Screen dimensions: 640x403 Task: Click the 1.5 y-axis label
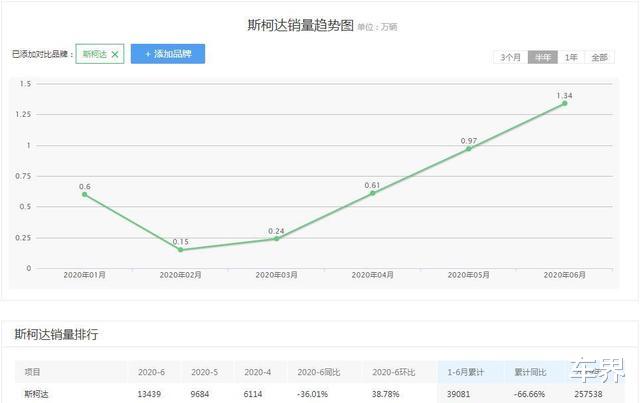tap(25, 84)
